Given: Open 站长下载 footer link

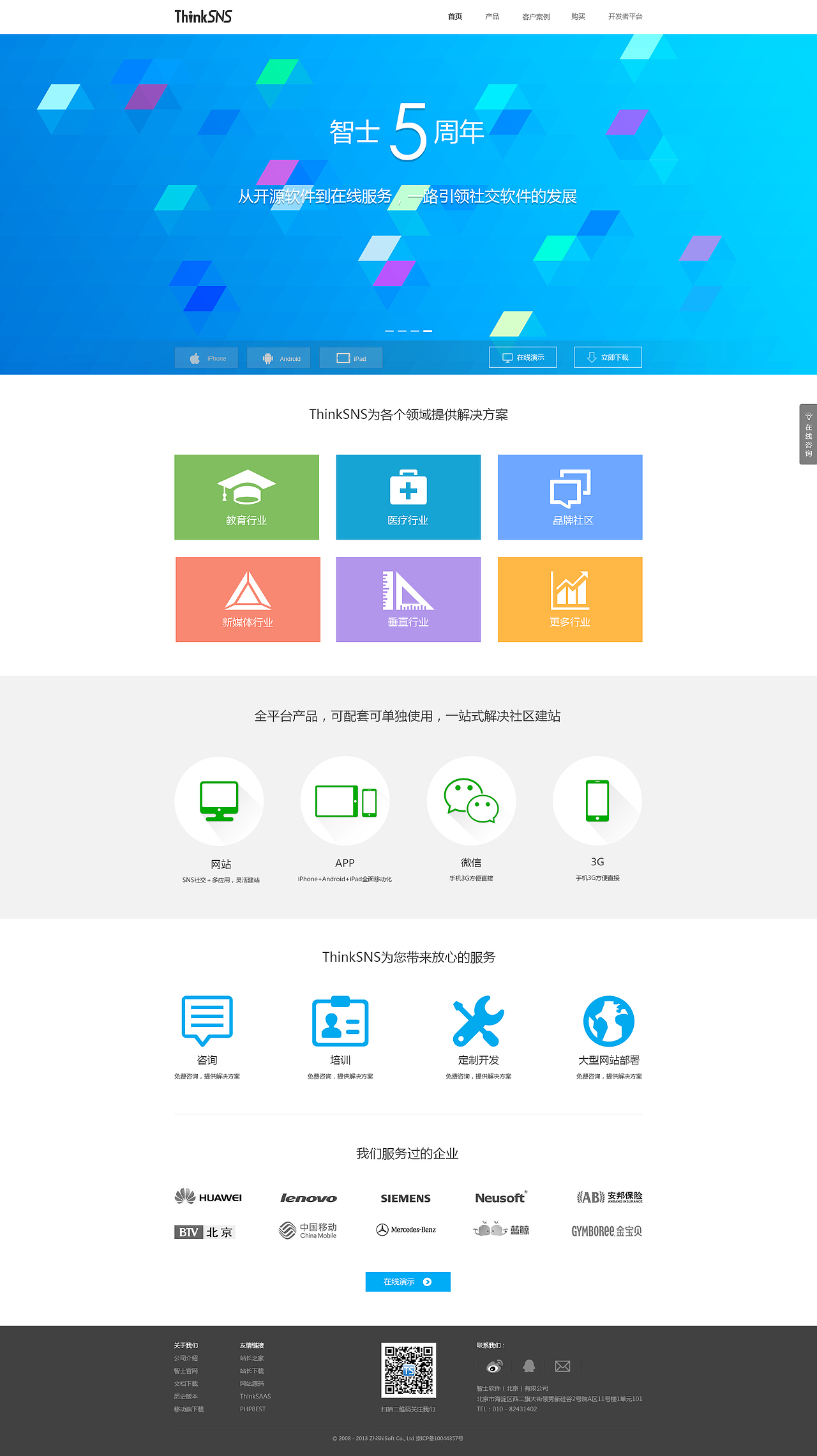Looking at the screenshot, I should [251, 1371].
